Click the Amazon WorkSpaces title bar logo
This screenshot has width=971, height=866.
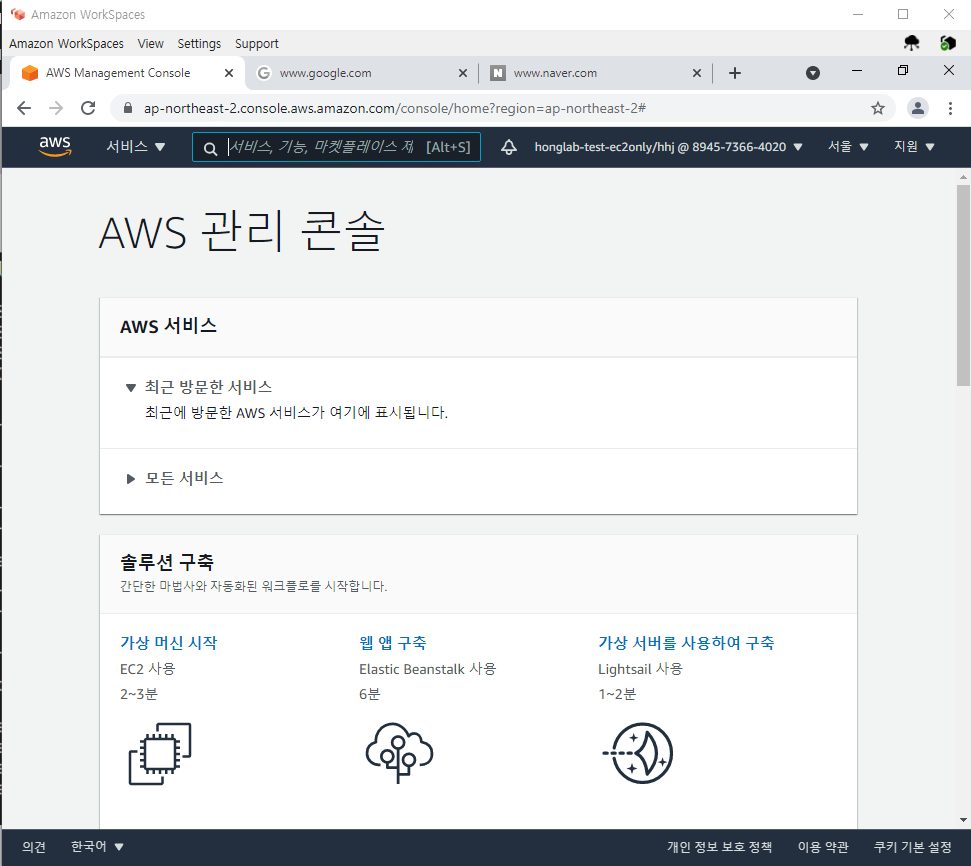point(18,14)
